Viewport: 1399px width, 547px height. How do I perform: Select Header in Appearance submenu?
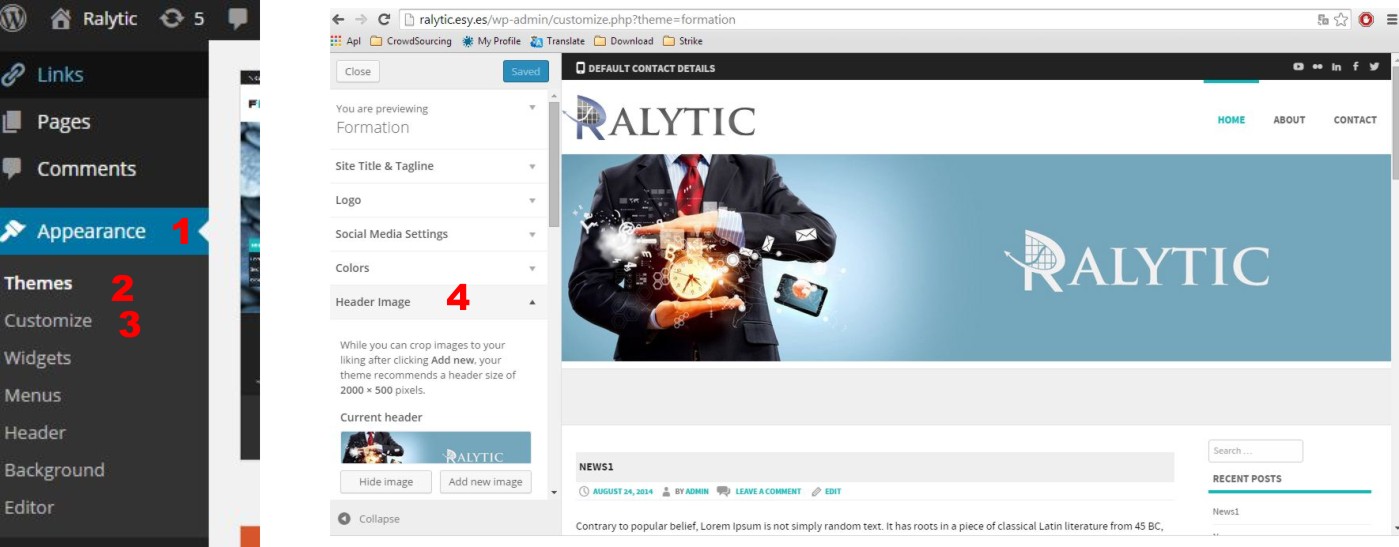(34, 433)
